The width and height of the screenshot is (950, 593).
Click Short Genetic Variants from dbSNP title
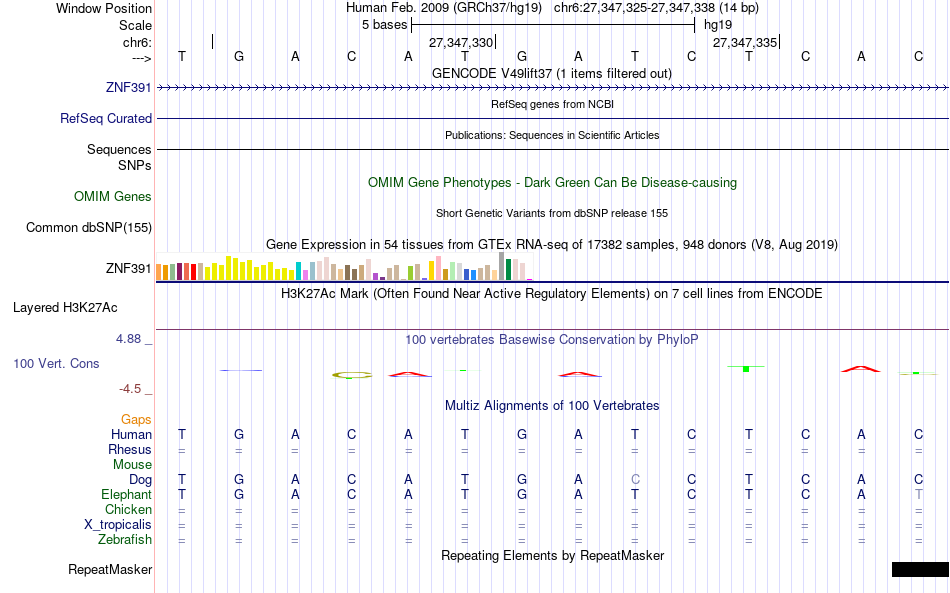[x=552, y=213]
